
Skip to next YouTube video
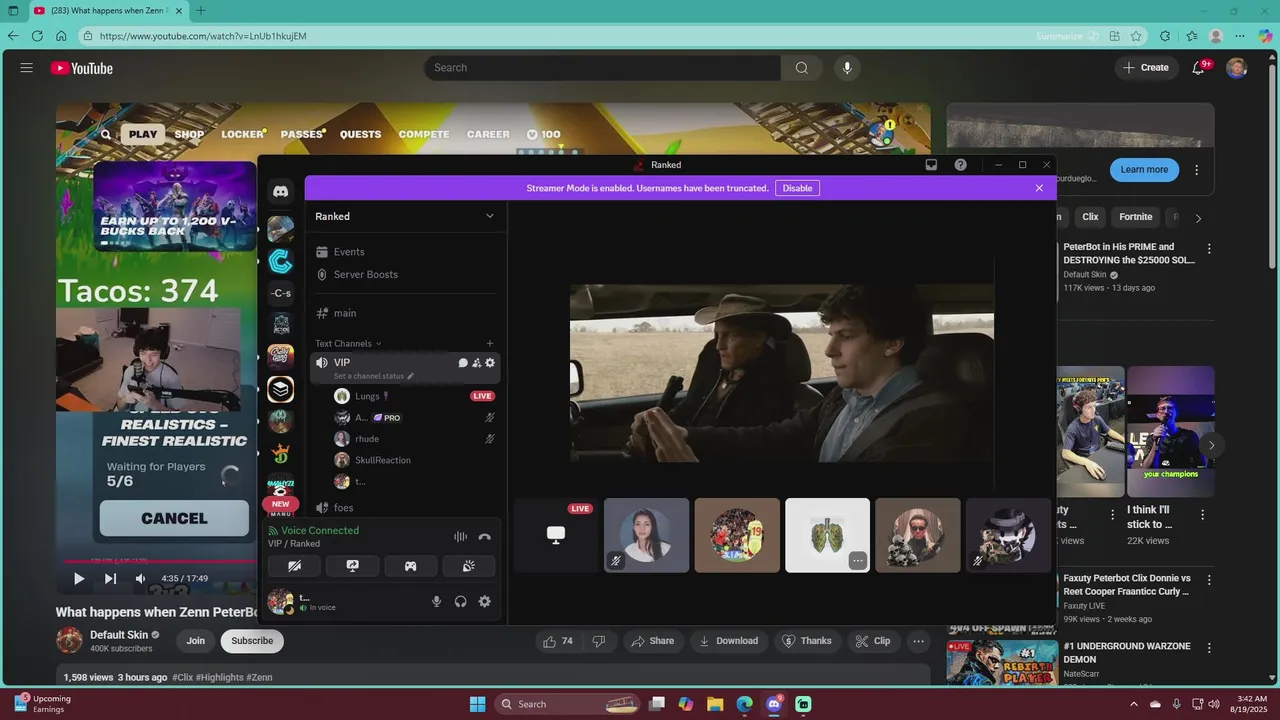tap(110, 578)
